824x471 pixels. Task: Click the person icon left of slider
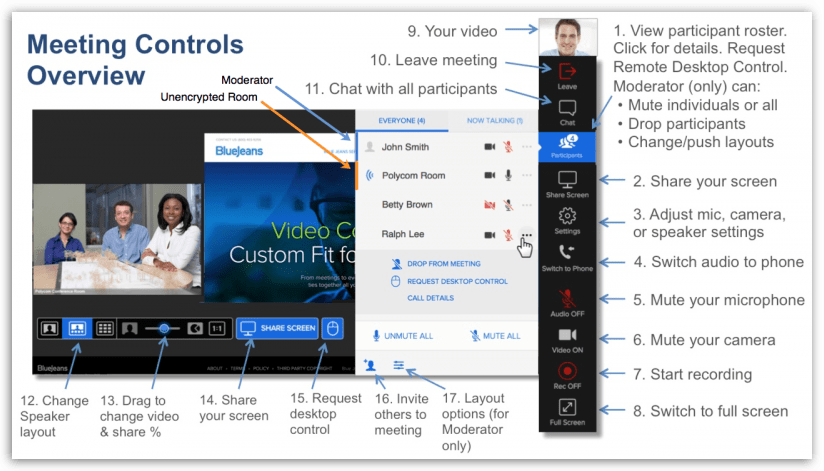(x=129, y=329)
